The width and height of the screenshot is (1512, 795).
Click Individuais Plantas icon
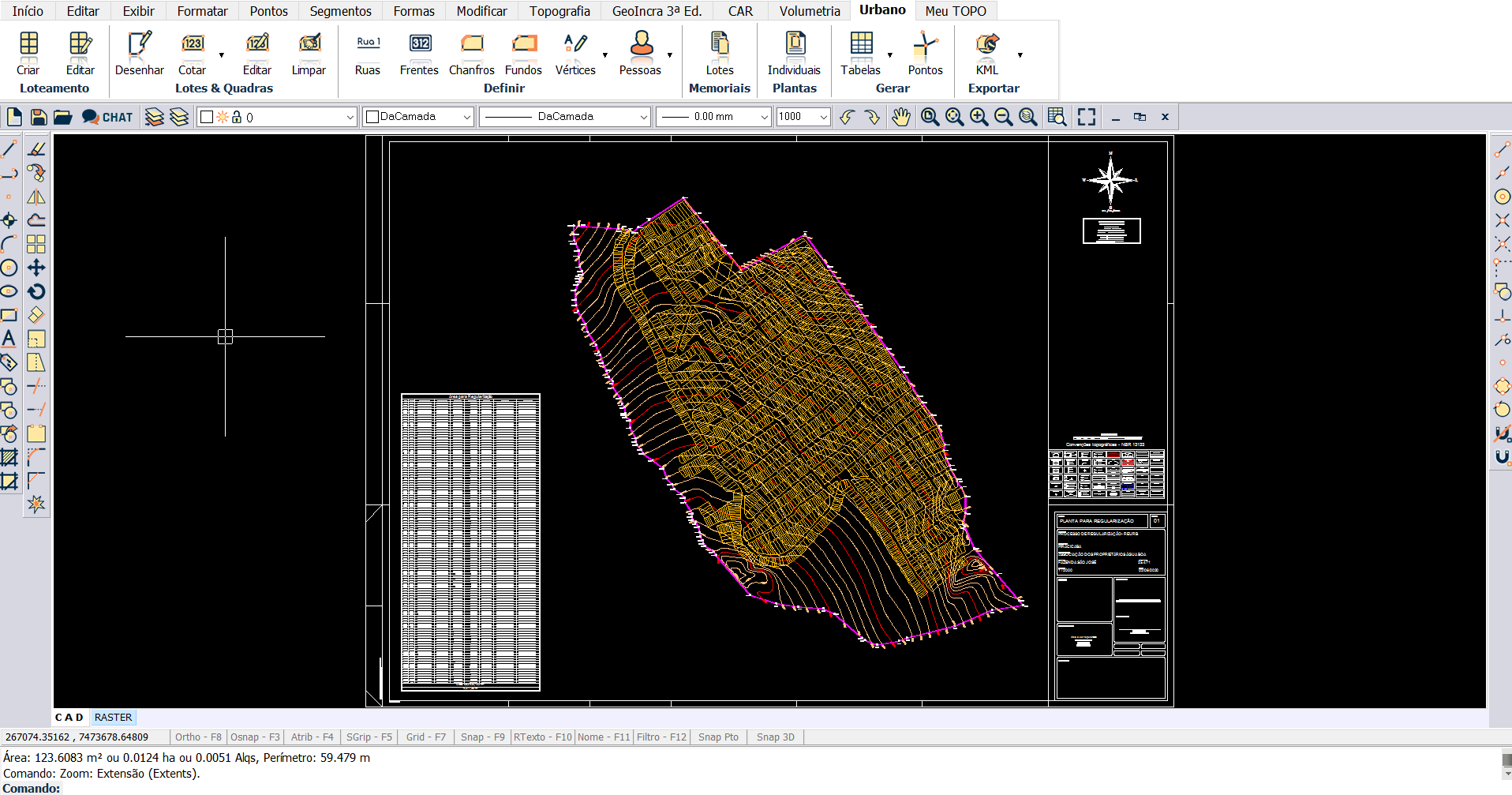click(x=795, y=52)
